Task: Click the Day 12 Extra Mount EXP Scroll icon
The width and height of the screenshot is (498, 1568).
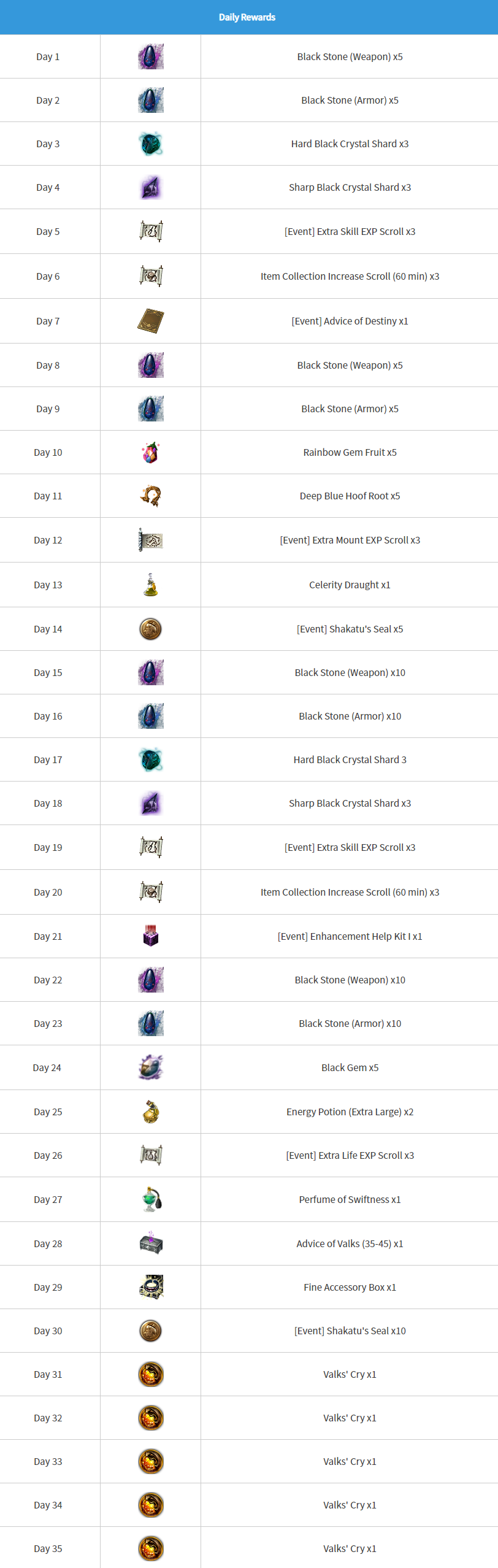Action: [150, 540]
